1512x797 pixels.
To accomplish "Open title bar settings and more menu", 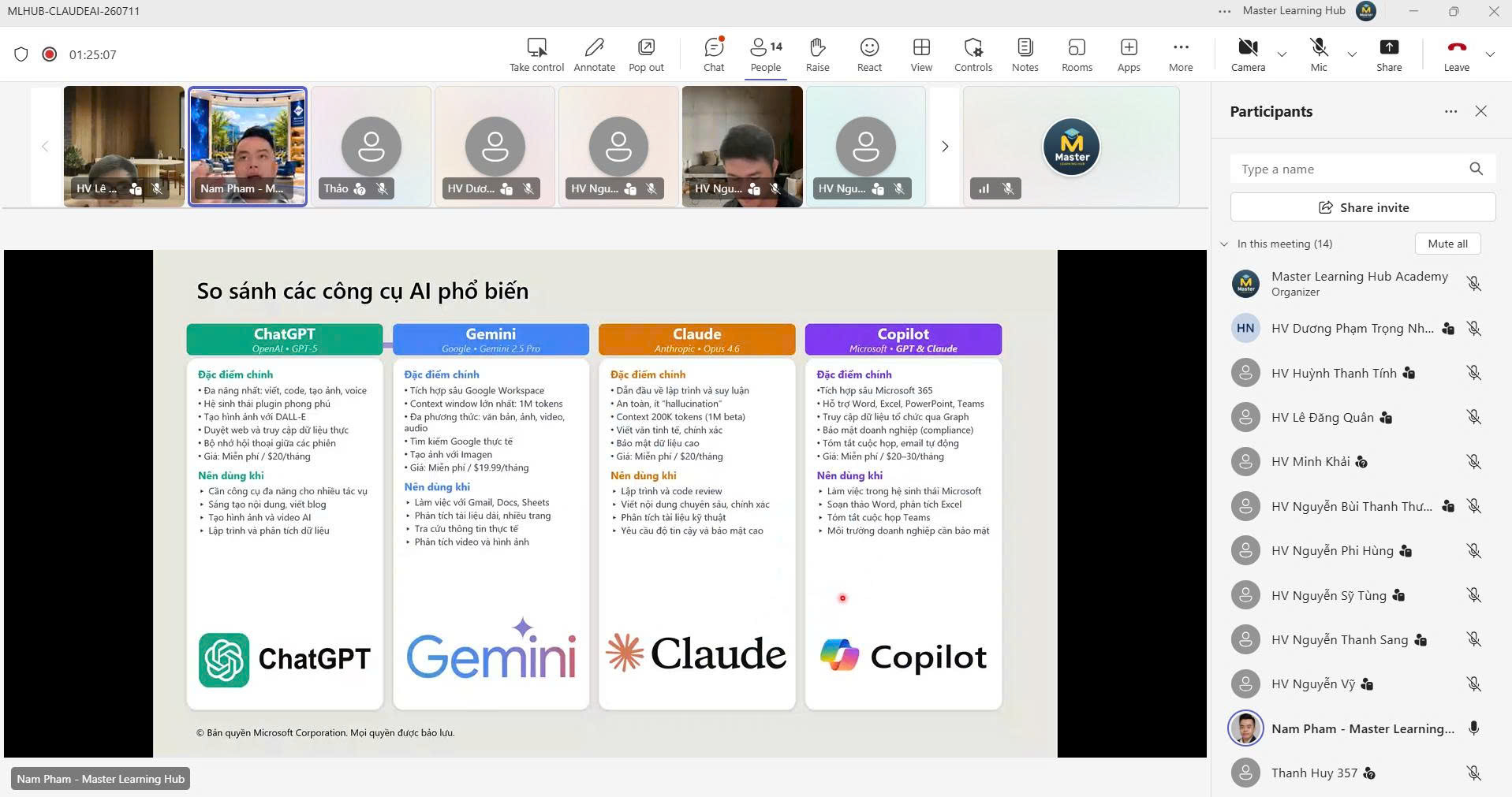I will click(1224, 11).
